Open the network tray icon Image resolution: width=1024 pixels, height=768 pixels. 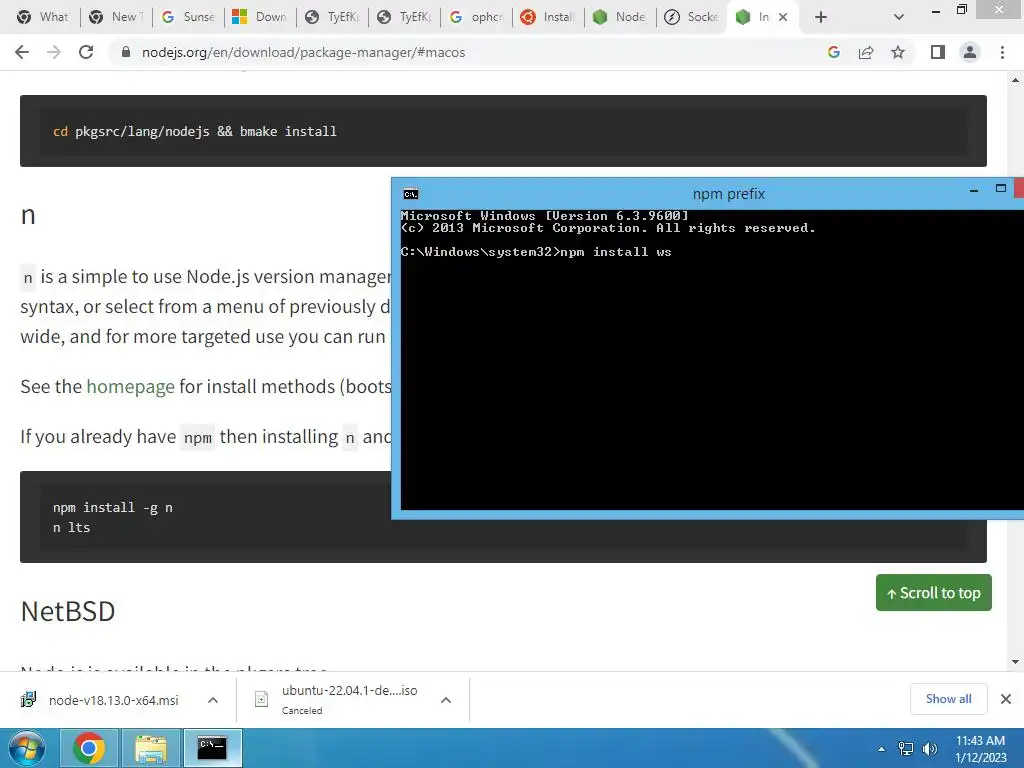point(906,749)
